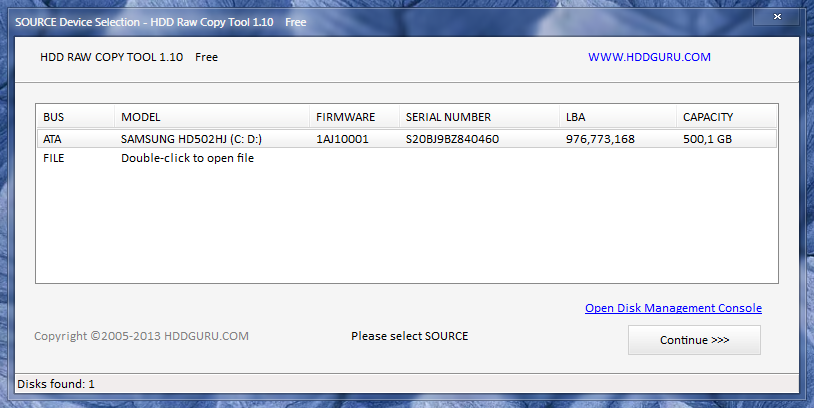
Task: Click the 500,1 GB capacity value
Action: point(707,139)
